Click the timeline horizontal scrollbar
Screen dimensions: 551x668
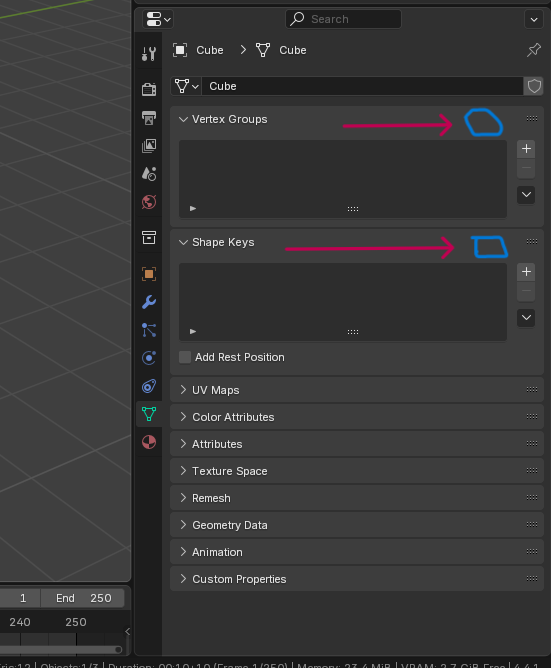point(61,649)
